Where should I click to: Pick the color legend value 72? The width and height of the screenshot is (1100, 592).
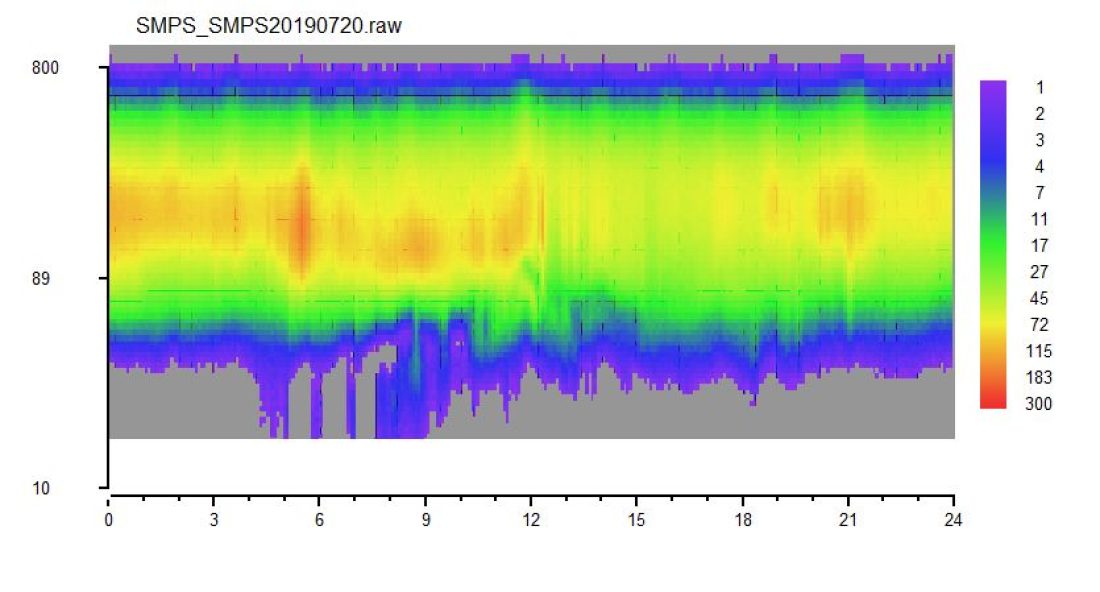pyautogui.click(x=1040, y=325)
